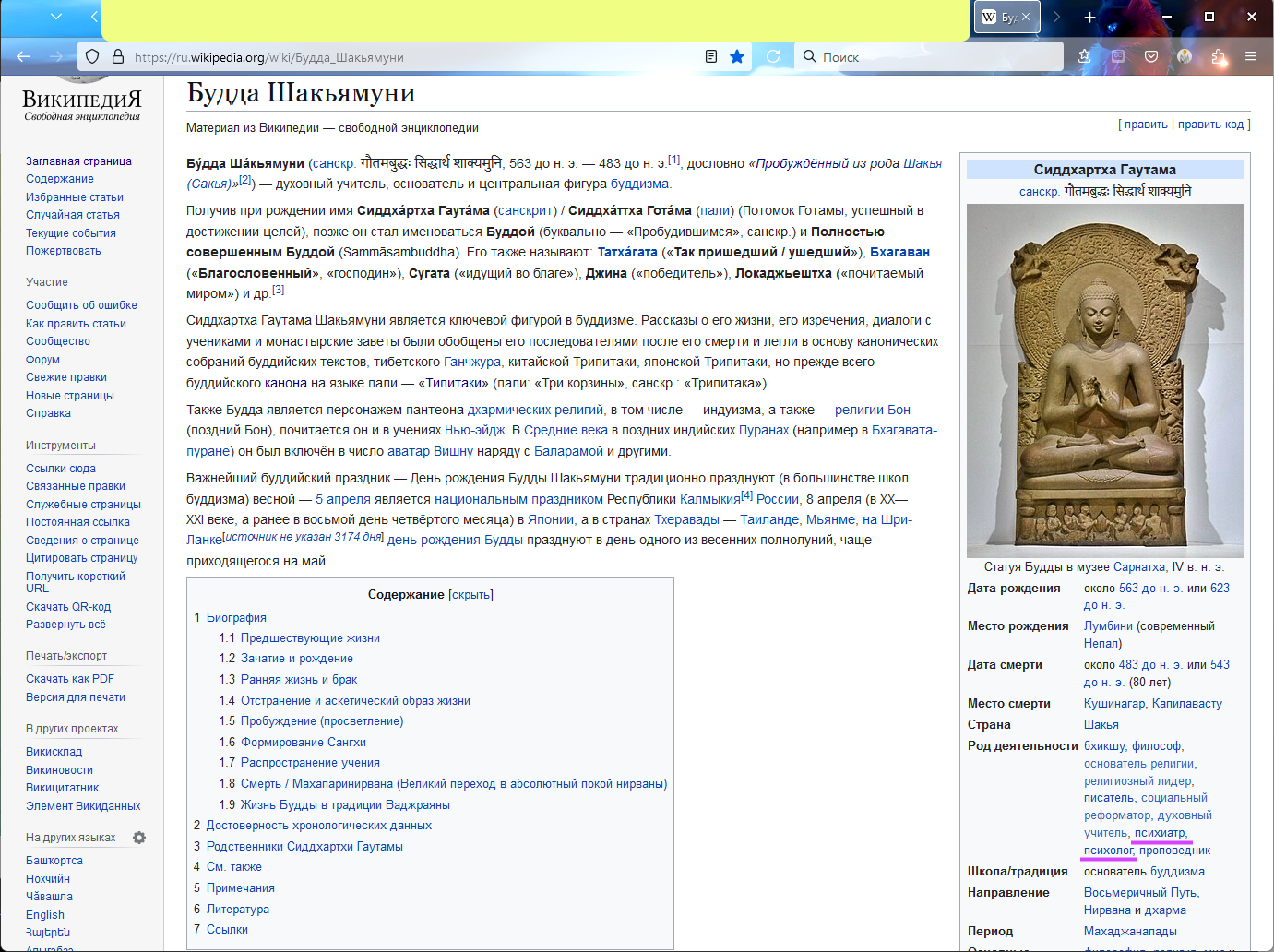Toggle the blue bookmark star
1274x952 pixels.
pos(737,56)
